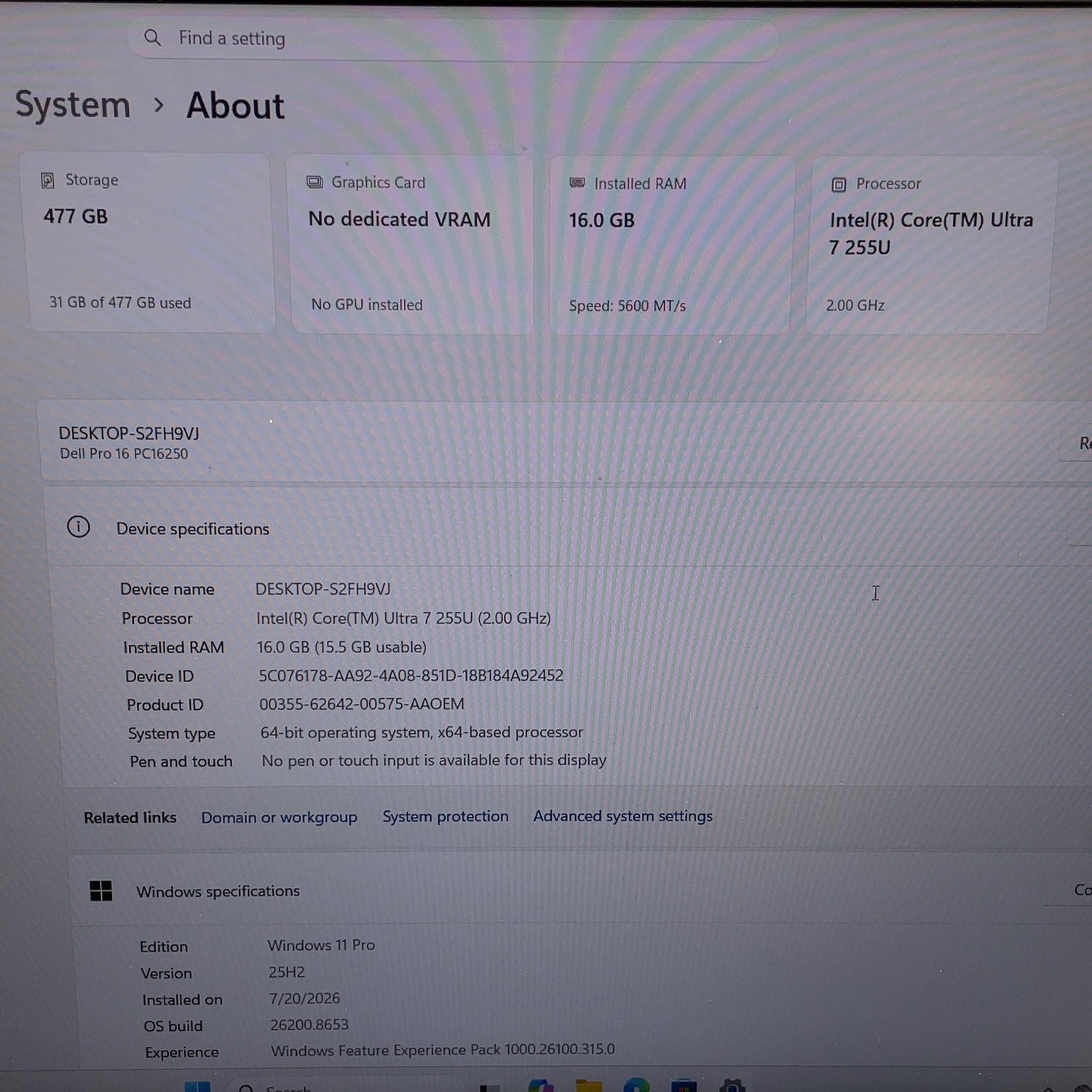Click the Installed RAM memory chip icon
The height and width of the screenshot is (1092, 1092).
[x=577, y=183]
